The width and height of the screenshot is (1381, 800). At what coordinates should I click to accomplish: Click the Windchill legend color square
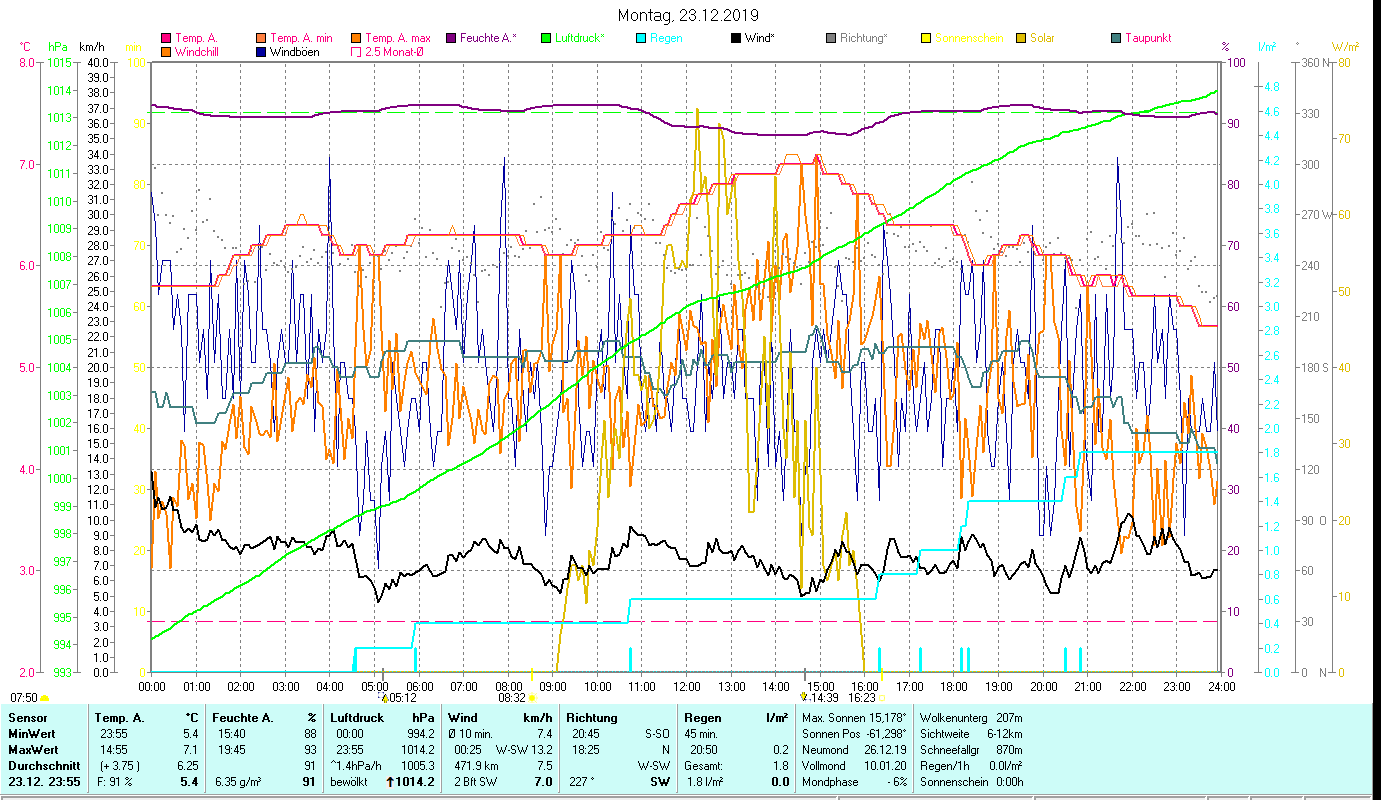click(x=166, y=52)
